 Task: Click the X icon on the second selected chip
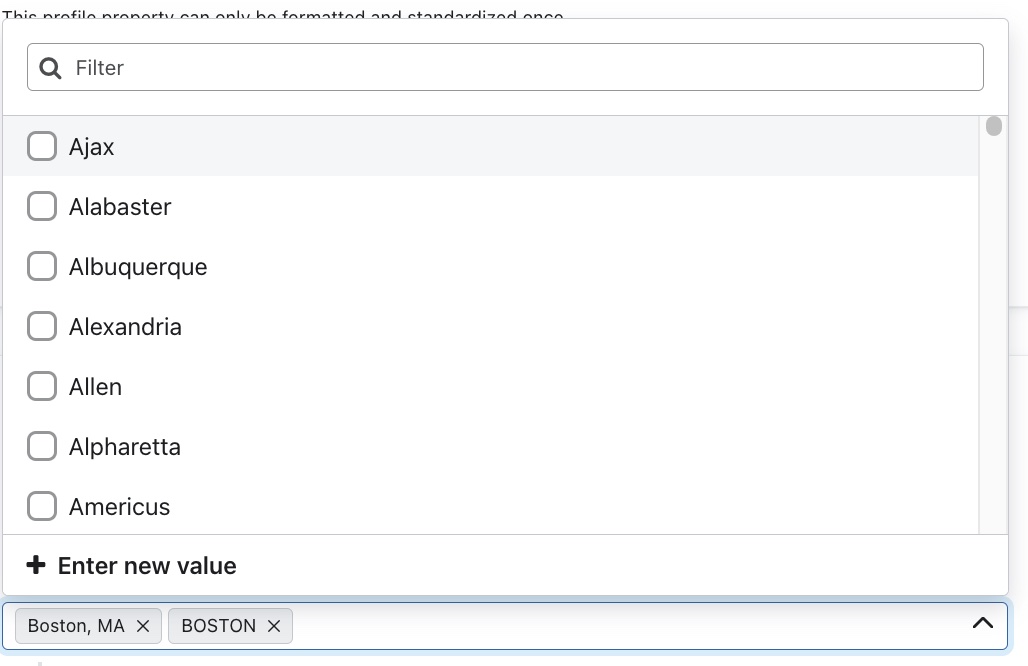tap(274, 625)
